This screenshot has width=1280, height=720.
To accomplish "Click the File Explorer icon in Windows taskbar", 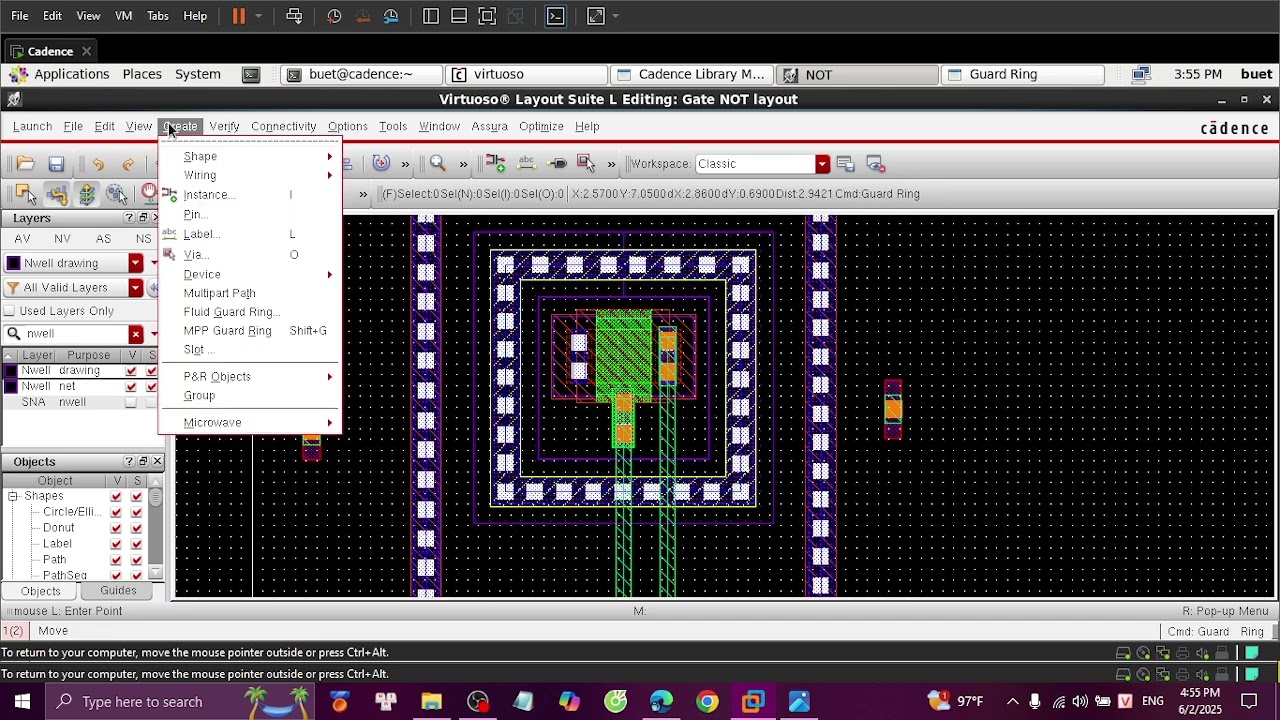I will (431, 702).
